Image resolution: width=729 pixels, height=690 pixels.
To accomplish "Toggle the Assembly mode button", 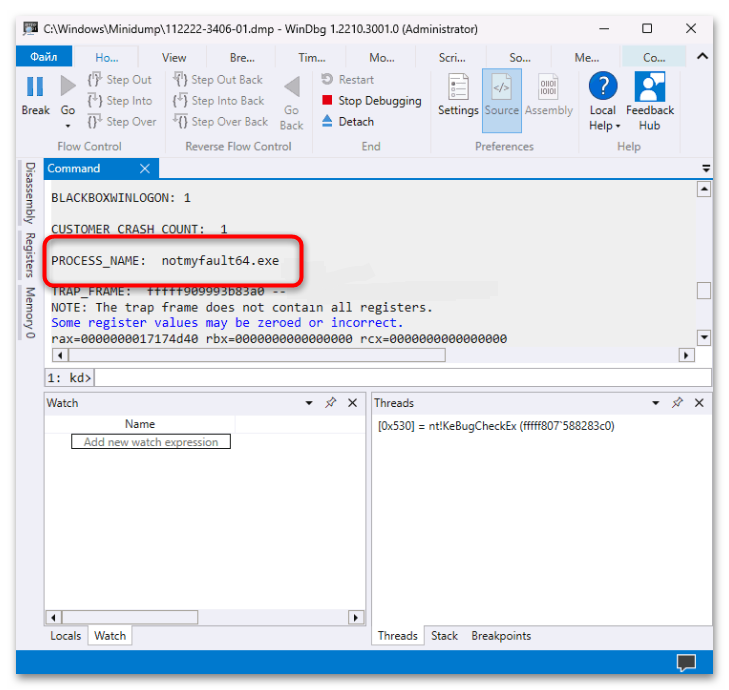I will point(549,95).
